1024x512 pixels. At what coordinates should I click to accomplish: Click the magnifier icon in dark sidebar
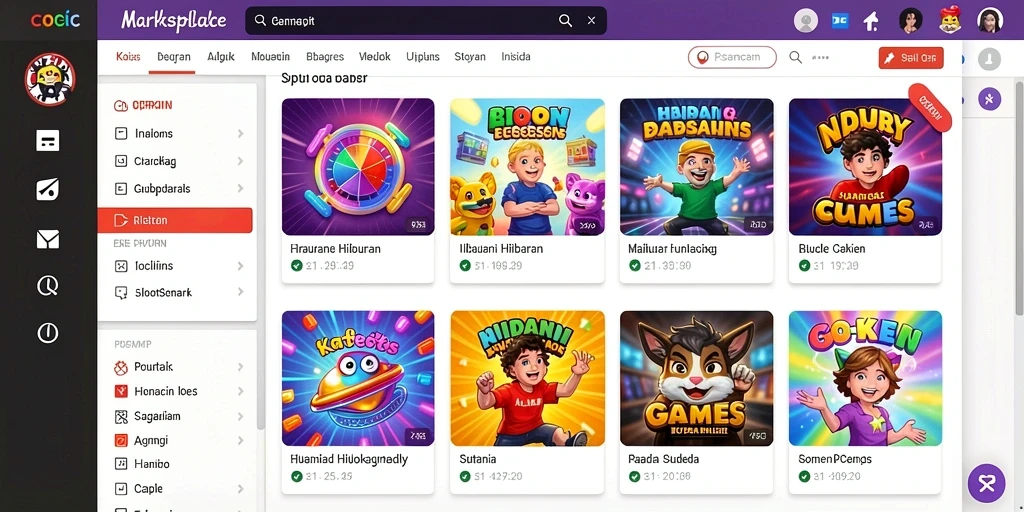48,285
